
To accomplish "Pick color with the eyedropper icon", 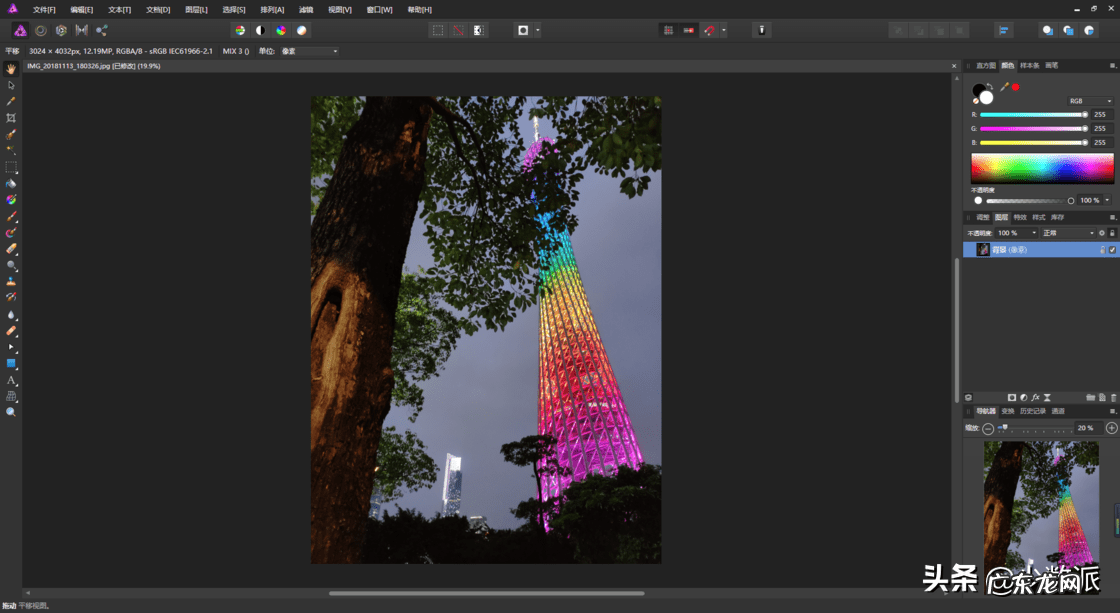I will tap(1004, 88).
